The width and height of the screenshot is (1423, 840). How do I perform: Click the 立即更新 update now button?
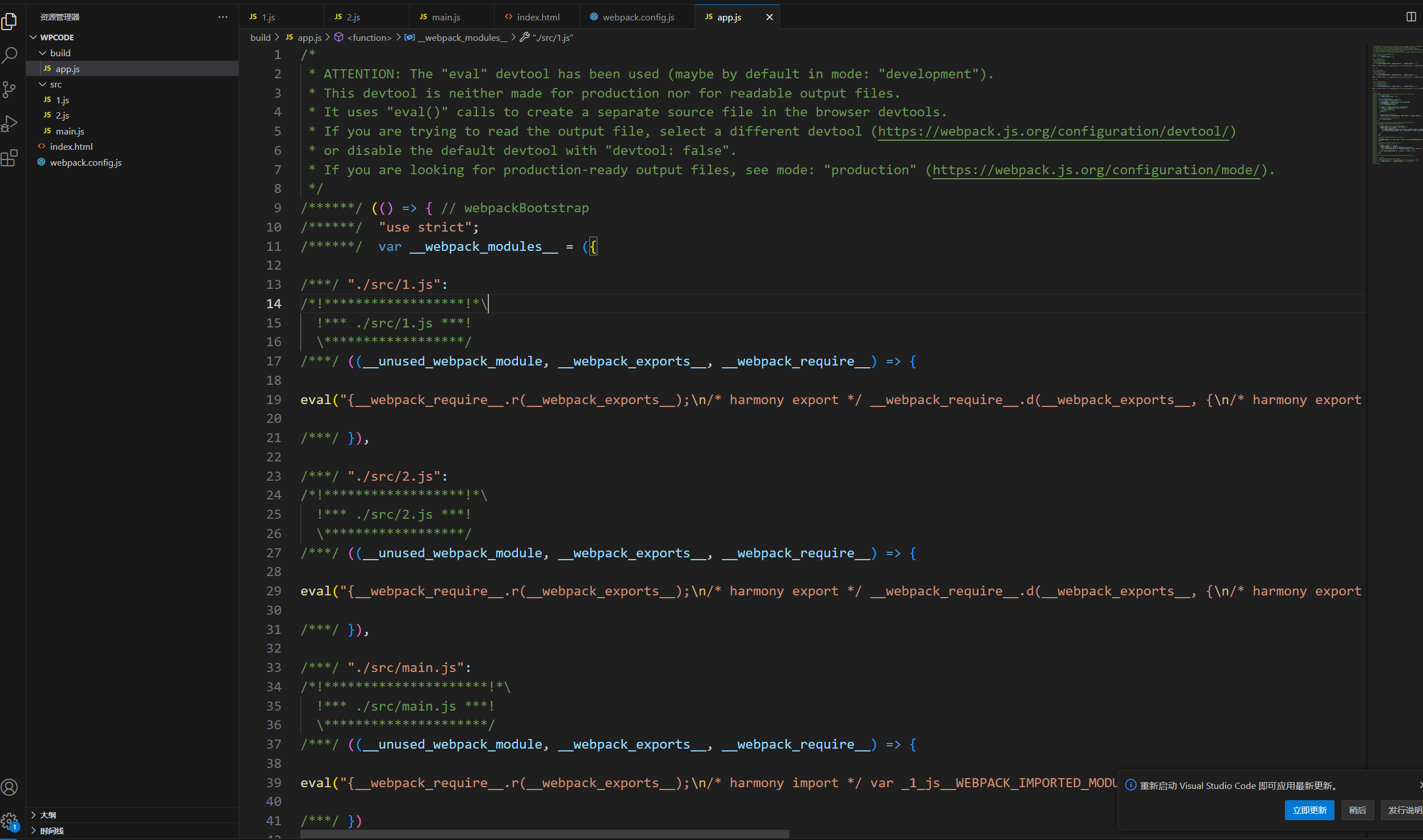1309,810
